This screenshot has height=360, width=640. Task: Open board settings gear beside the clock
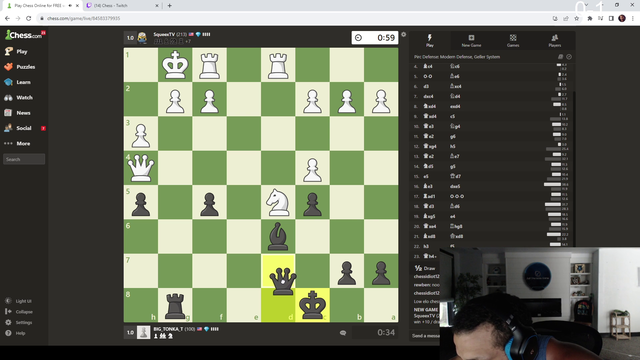[x=404, y=35]
